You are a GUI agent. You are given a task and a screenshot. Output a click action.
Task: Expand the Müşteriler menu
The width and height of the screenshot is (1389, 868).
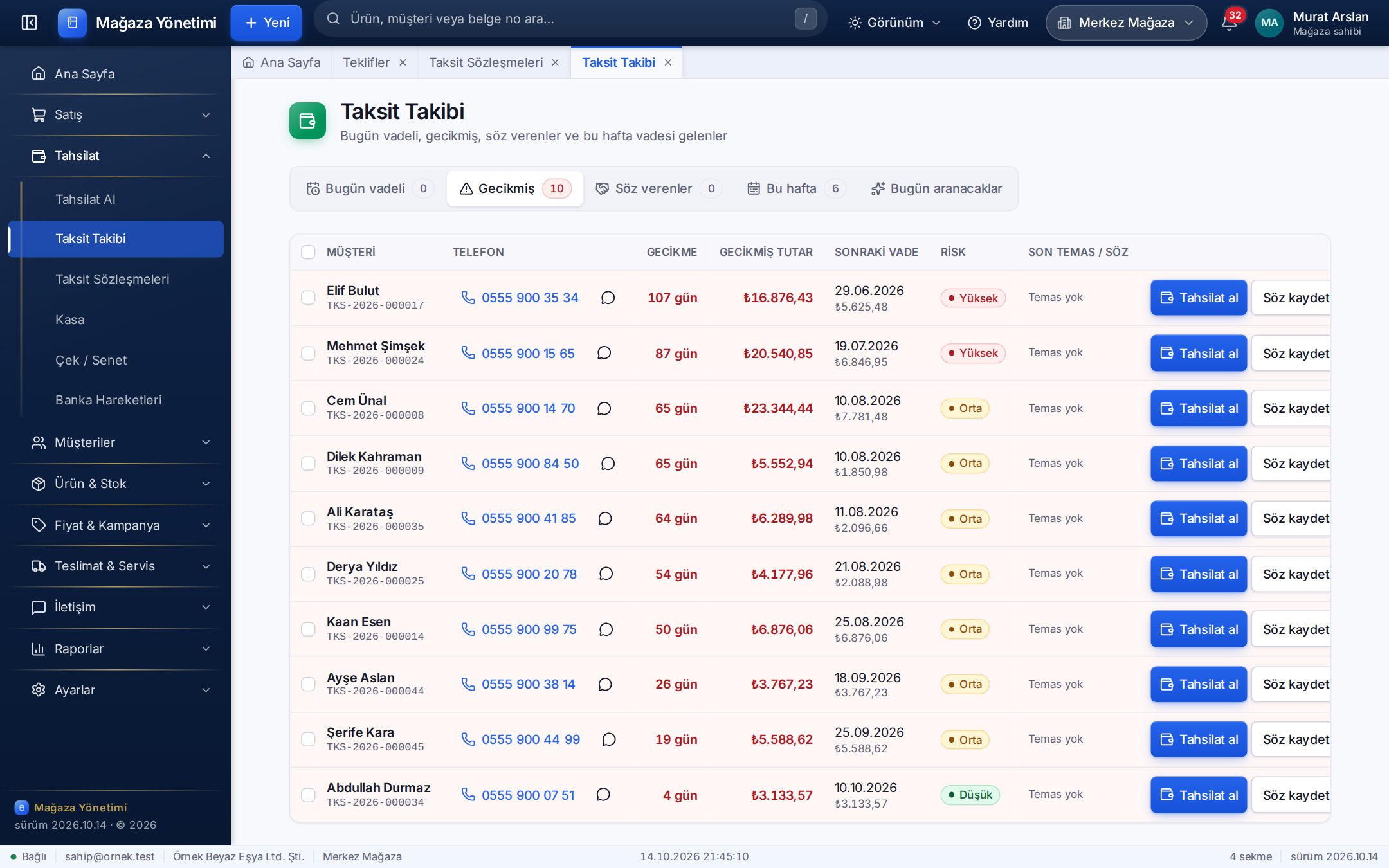click(121, 442)
